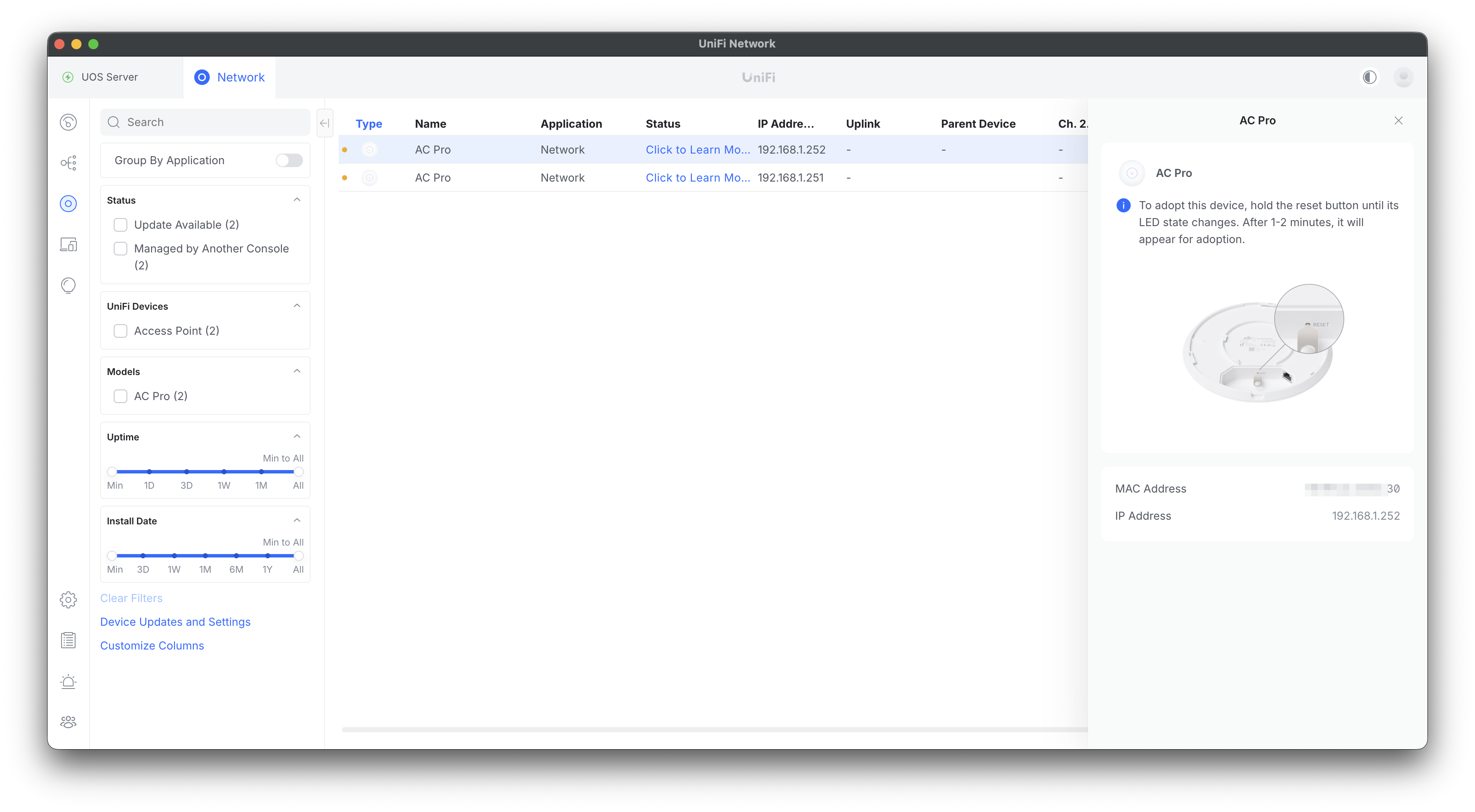Open Settings gear in sidebar
The width and height of the screenshot is (1475, 812).
68,599
